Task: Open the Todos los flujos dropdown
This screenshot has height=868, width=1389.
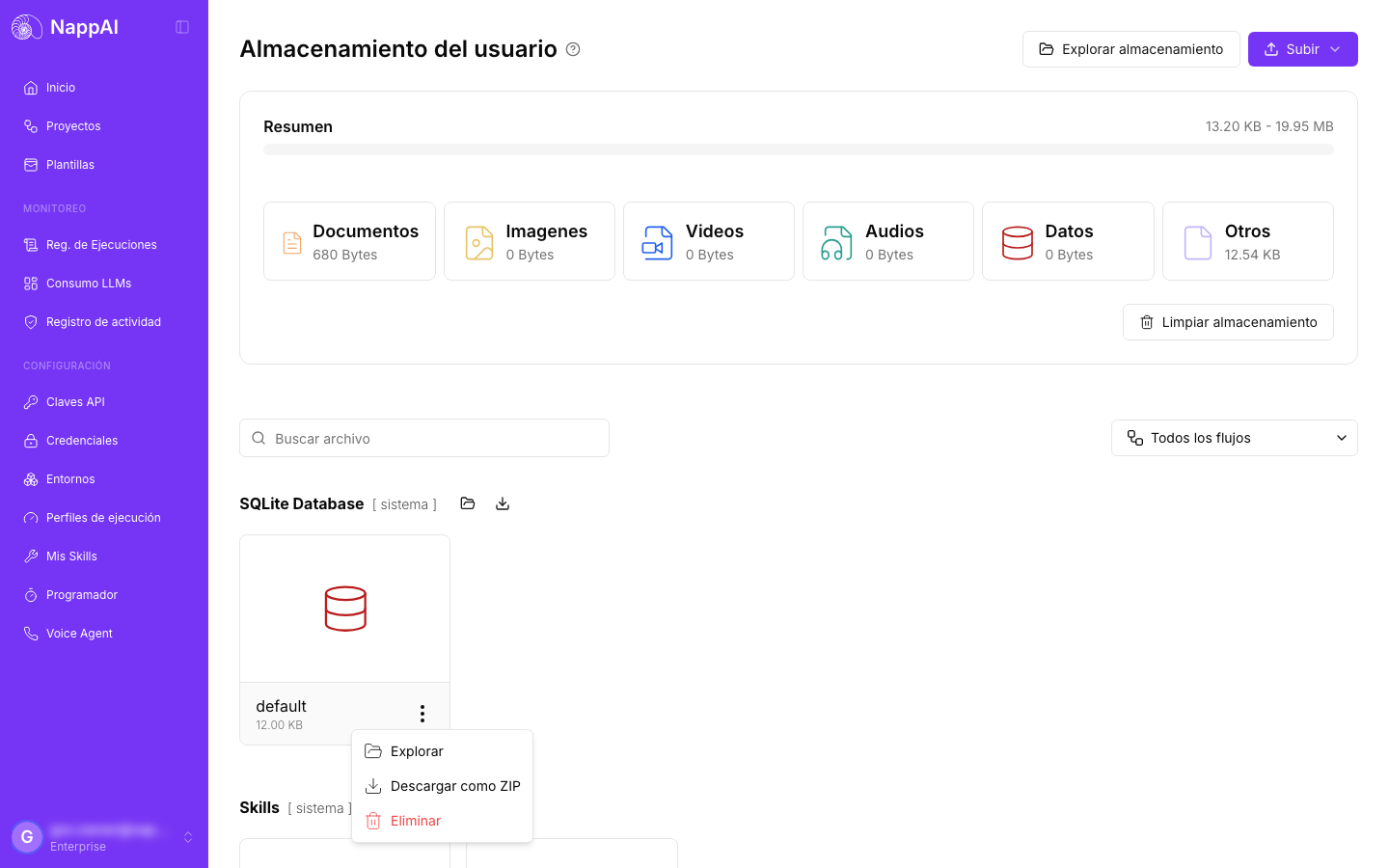Action: (x=1235, y=438)
